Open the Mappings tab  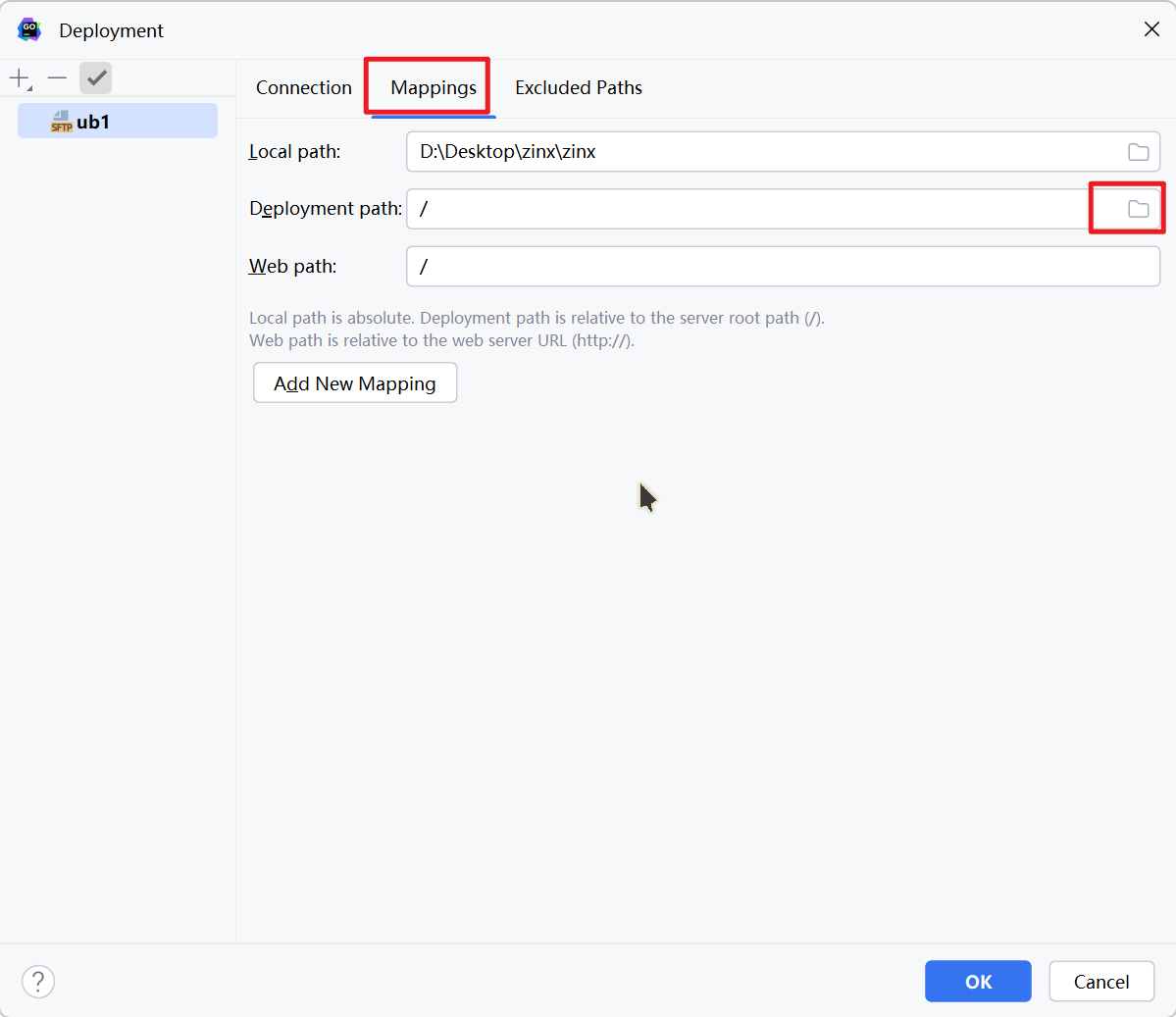click(434, 87)
